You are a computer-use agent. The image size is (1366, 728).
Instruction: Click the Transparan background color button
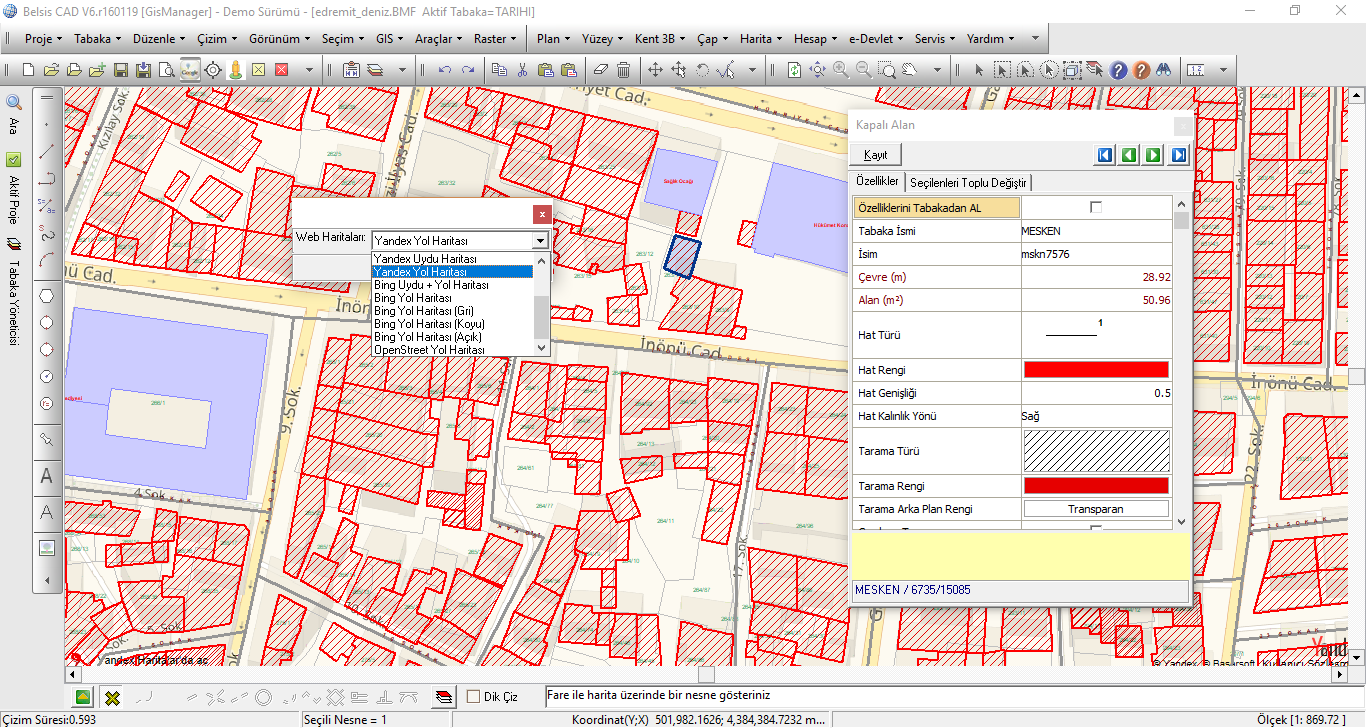tap(1096, 509)
